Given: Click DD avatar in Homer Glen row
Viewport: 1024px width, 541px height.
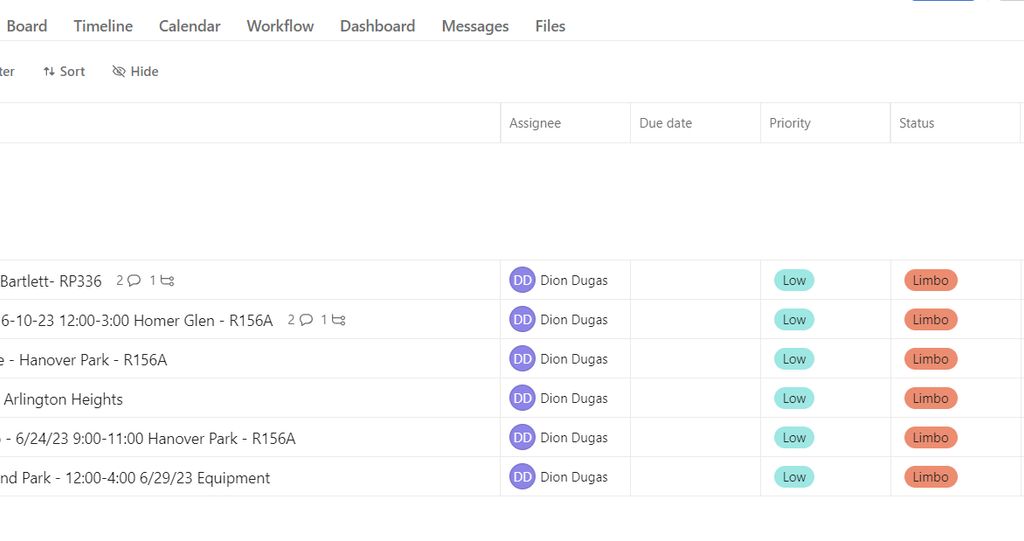Looking at the screenshot, I should click(522, 320).
